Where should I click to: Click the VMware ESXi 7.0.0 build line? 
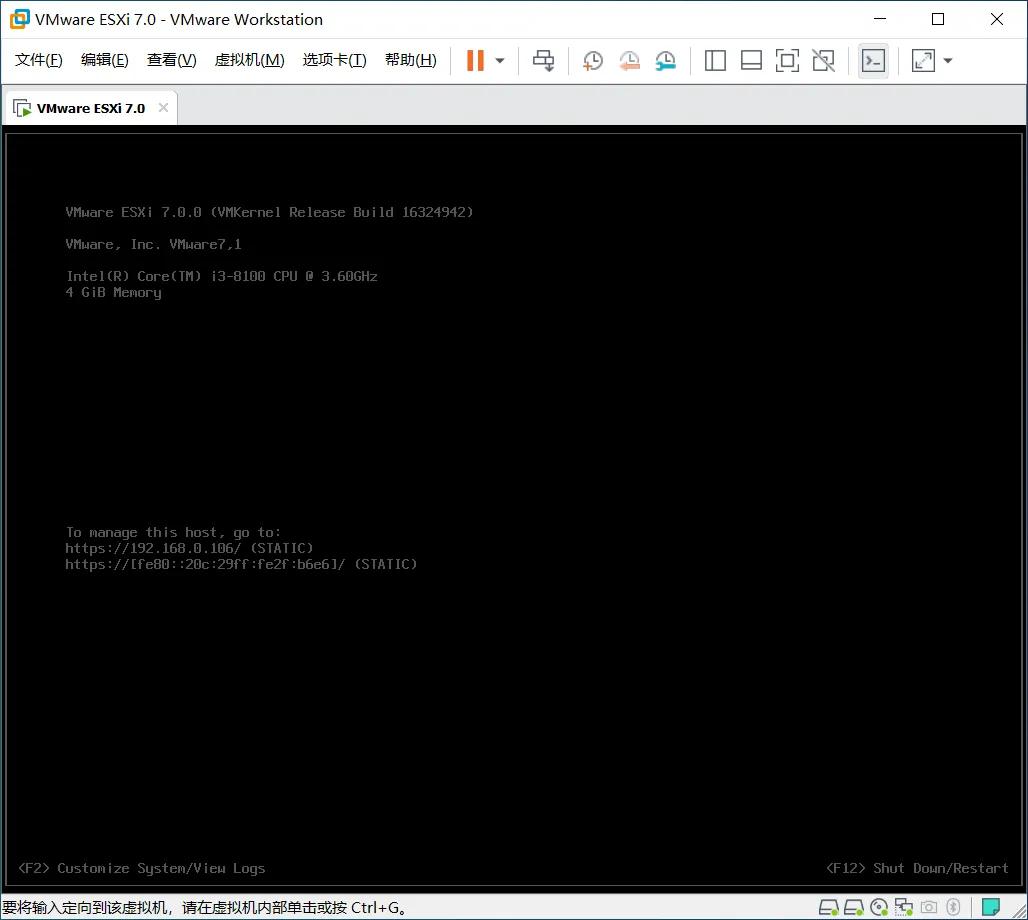269,212
